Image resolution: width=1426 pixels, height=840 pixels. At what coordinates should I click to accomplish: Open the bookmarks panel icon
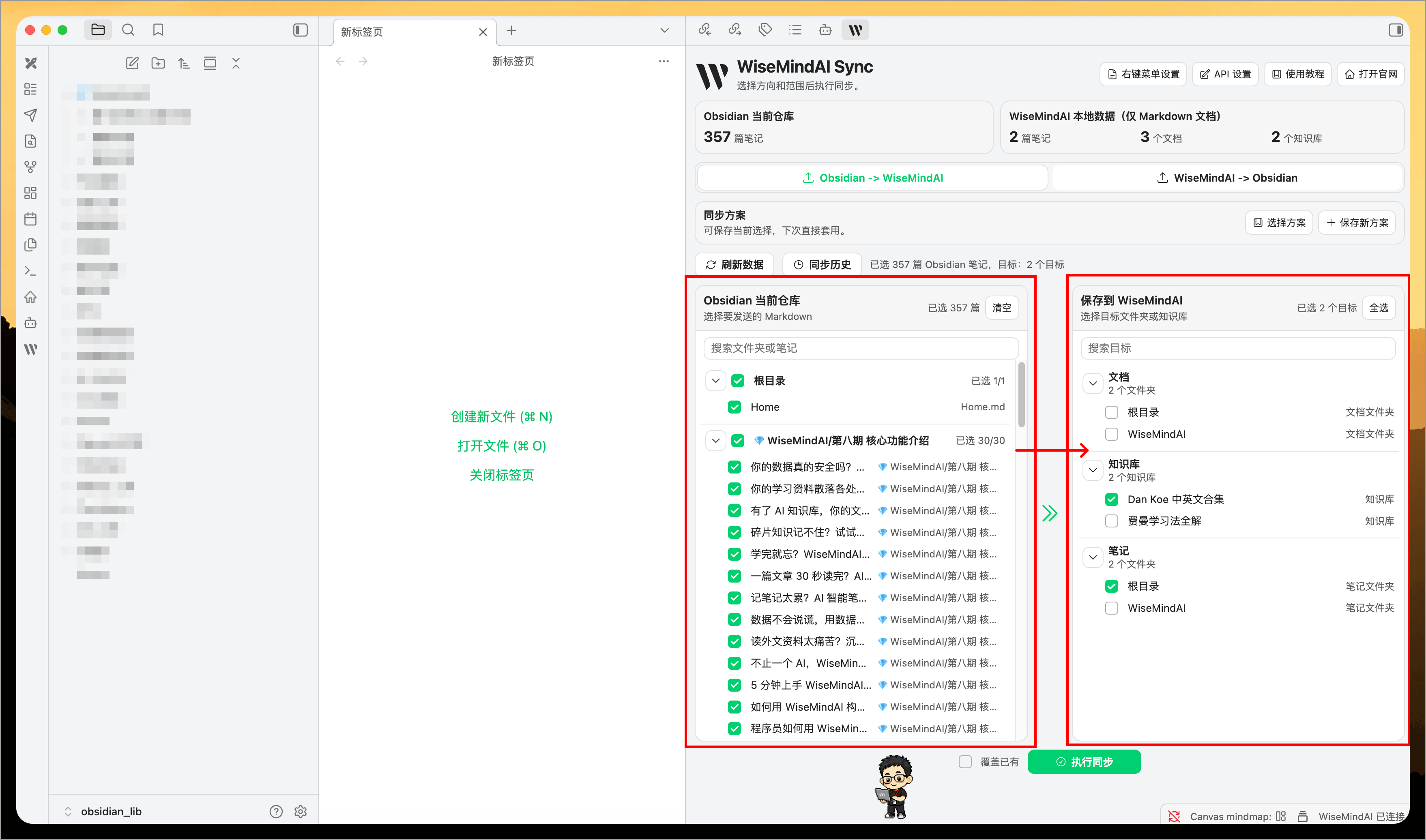pyautogui.click(x=158, y=30)
